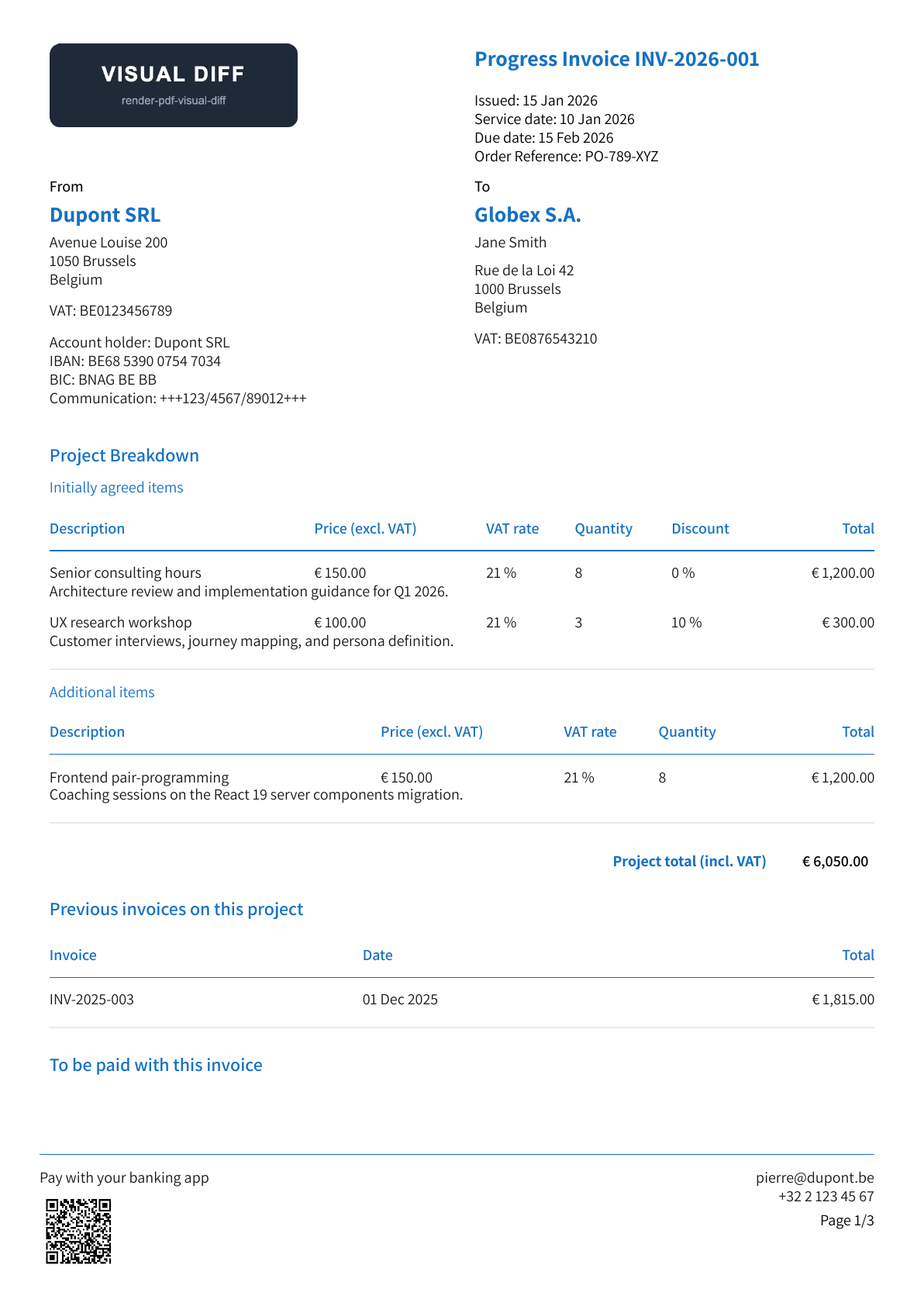Click the Order Reference PO-789-XYZ text
The width and height of the screenshot is (924, 1306).
point(567,157)
